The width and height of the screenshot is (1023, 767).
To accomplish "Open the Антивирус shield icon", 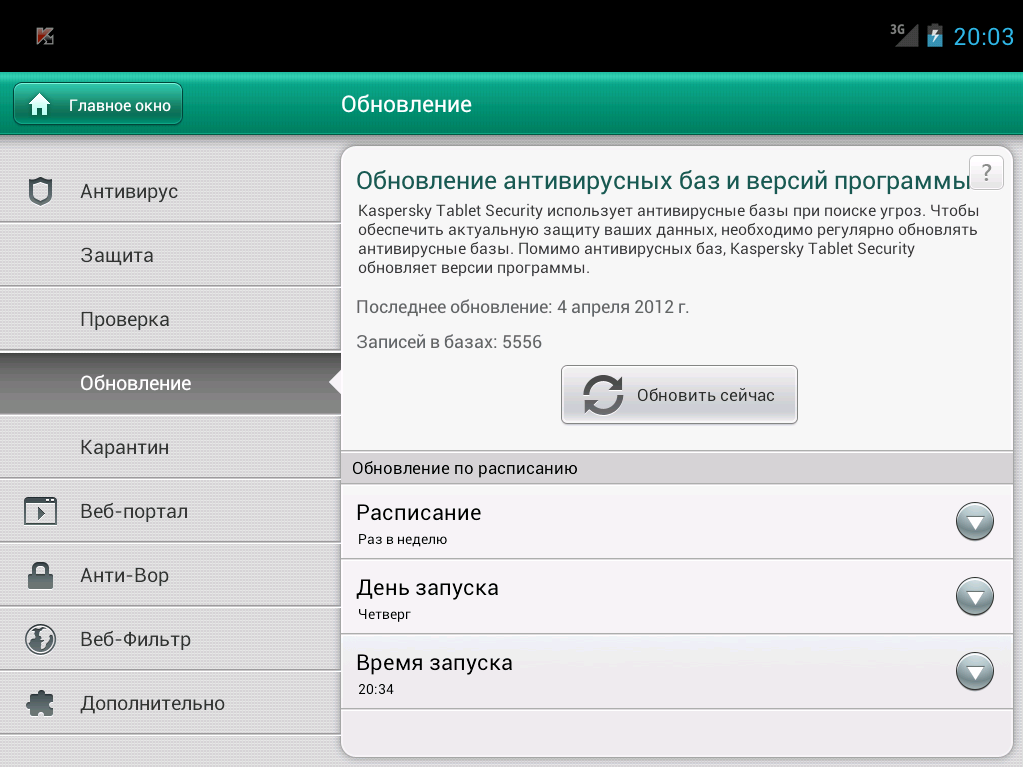I will [x=40, y=191].
